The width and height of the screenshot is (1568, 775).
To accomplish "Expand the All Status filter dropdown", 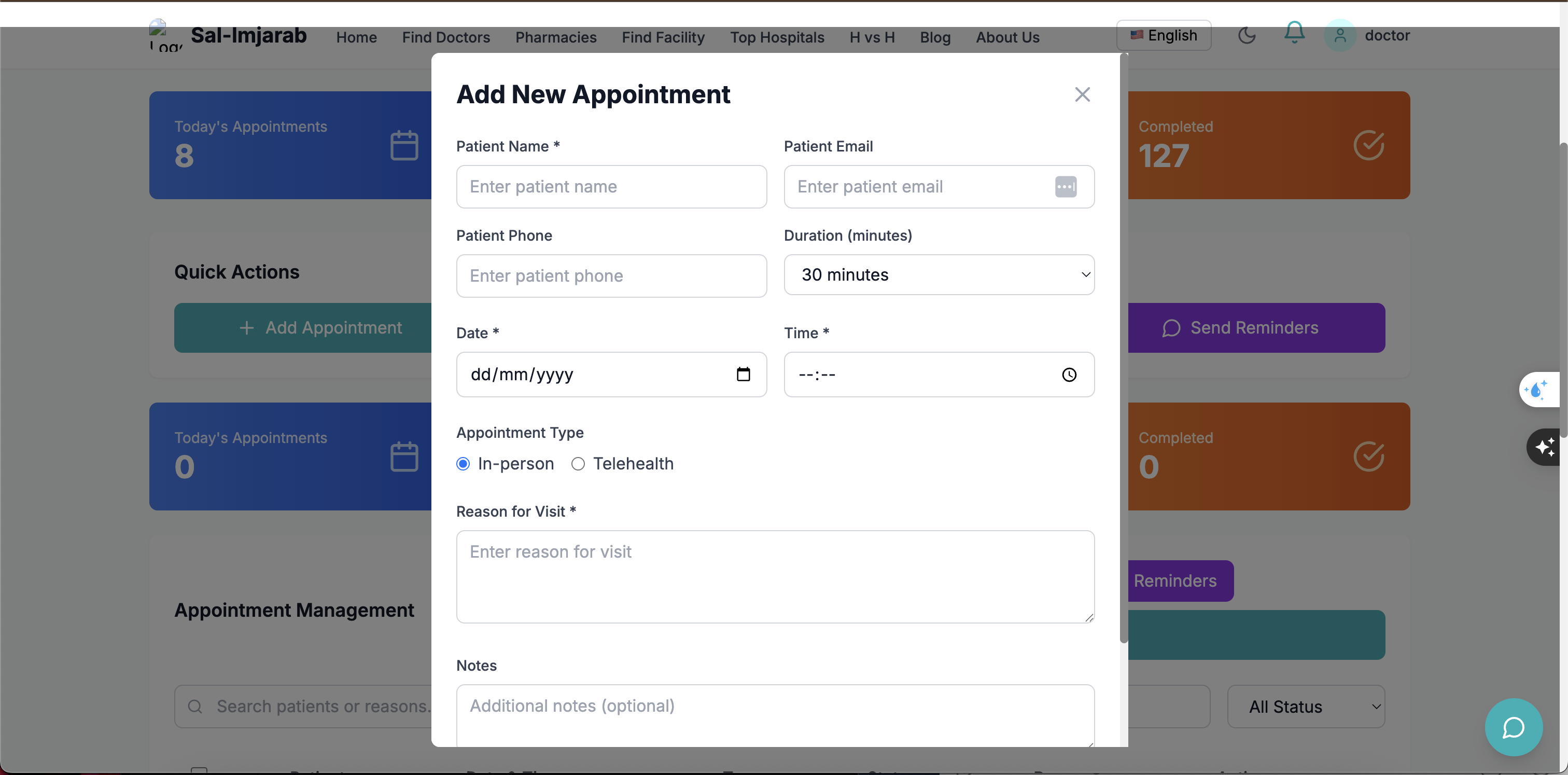I will tap(1306, 706).
